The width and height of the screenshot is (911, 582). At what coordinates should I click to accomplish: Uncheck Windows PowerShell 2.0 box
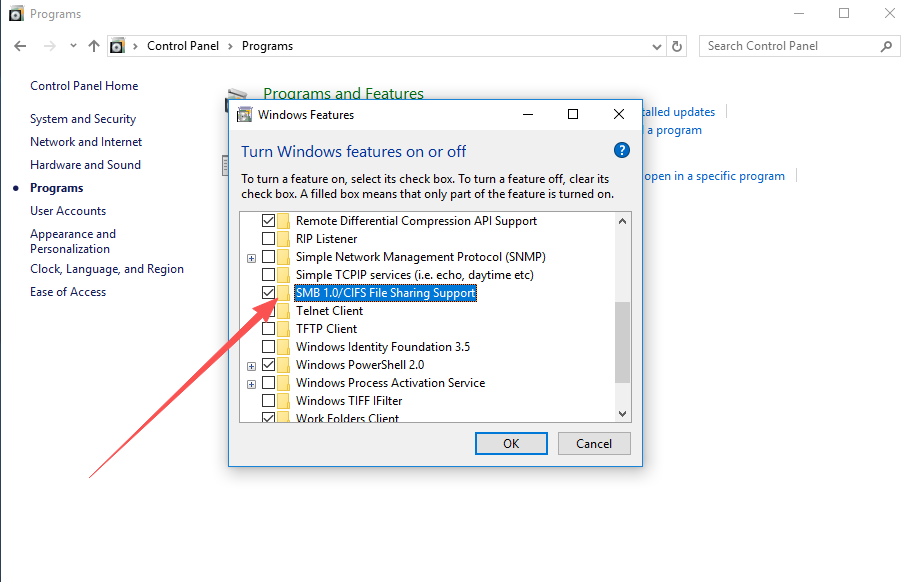coord(268,365)
